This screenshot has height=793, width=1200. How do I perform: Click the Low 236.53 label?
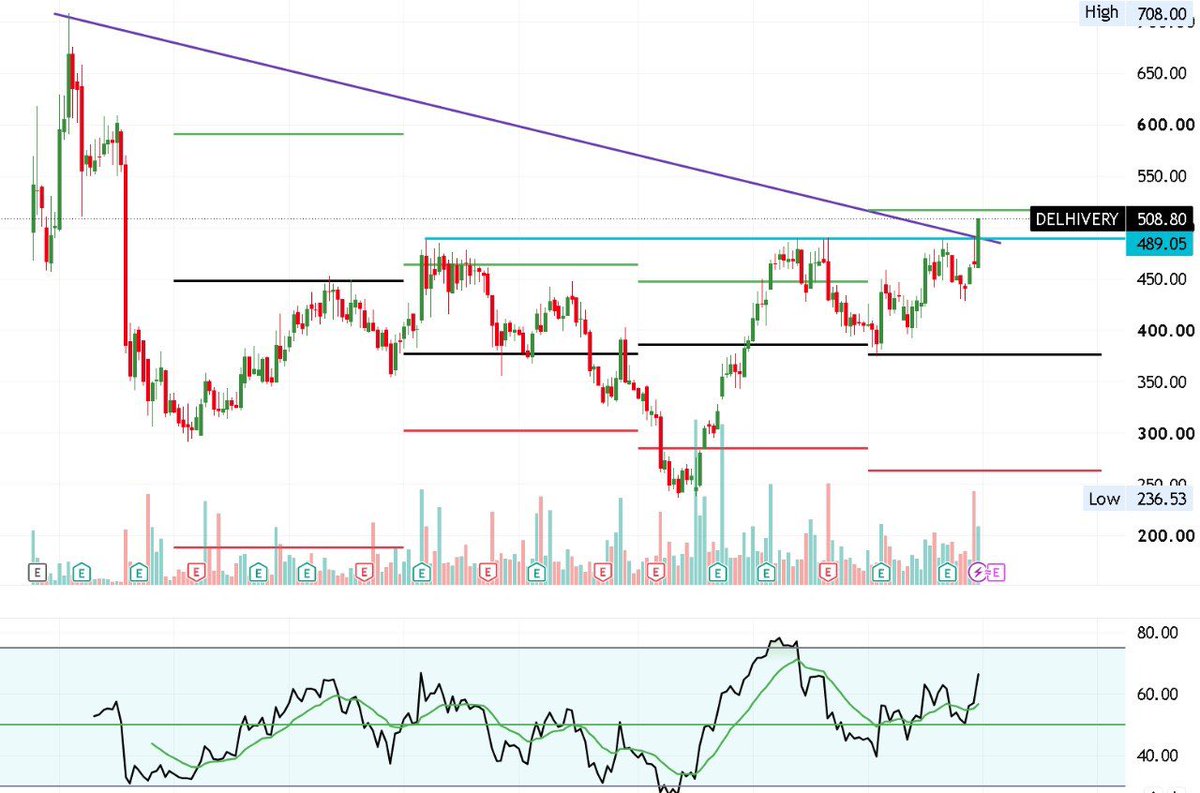1140,499
